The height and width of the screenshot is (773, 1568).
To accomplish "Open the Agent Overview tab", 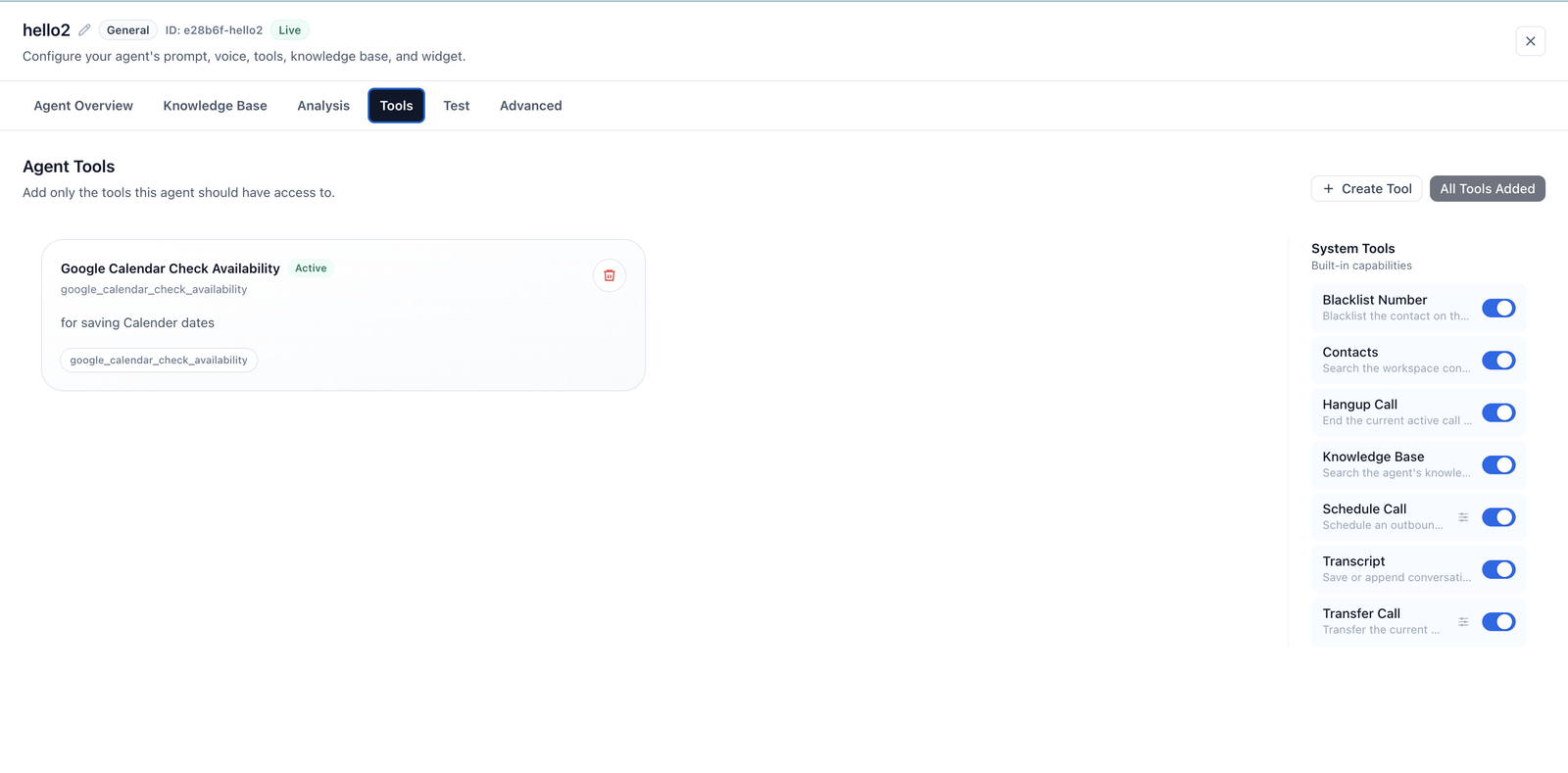I will 83,106.
